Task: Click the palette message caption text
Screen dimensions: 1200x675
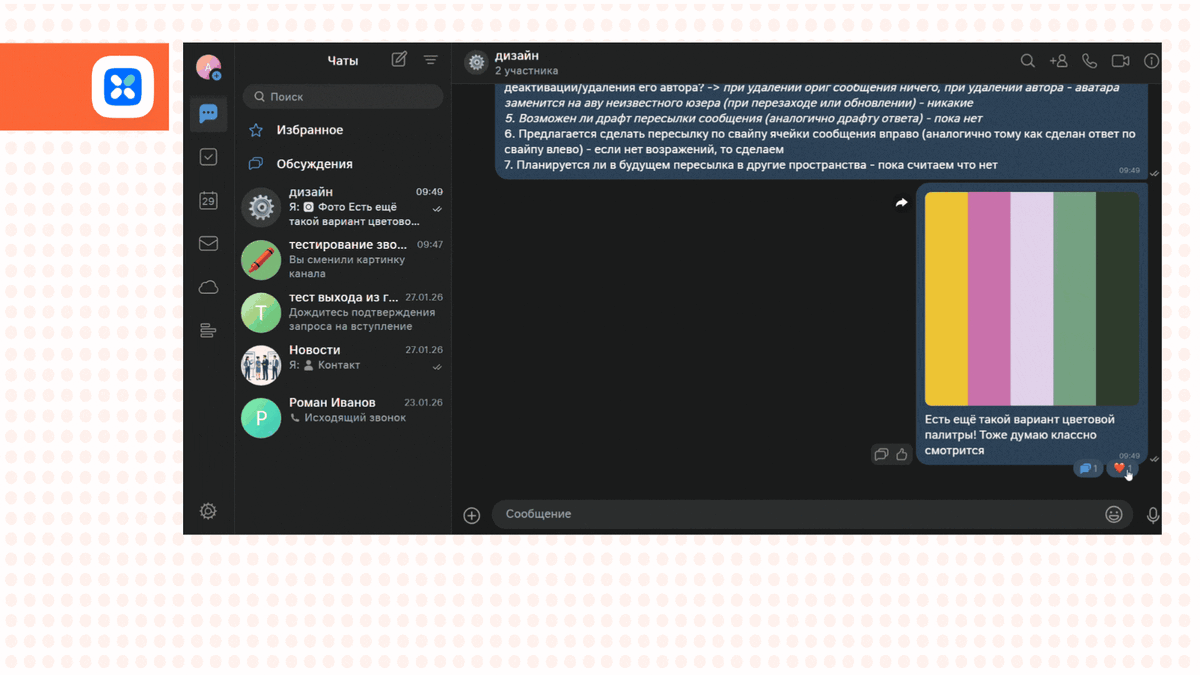Action: [1019, 435]
